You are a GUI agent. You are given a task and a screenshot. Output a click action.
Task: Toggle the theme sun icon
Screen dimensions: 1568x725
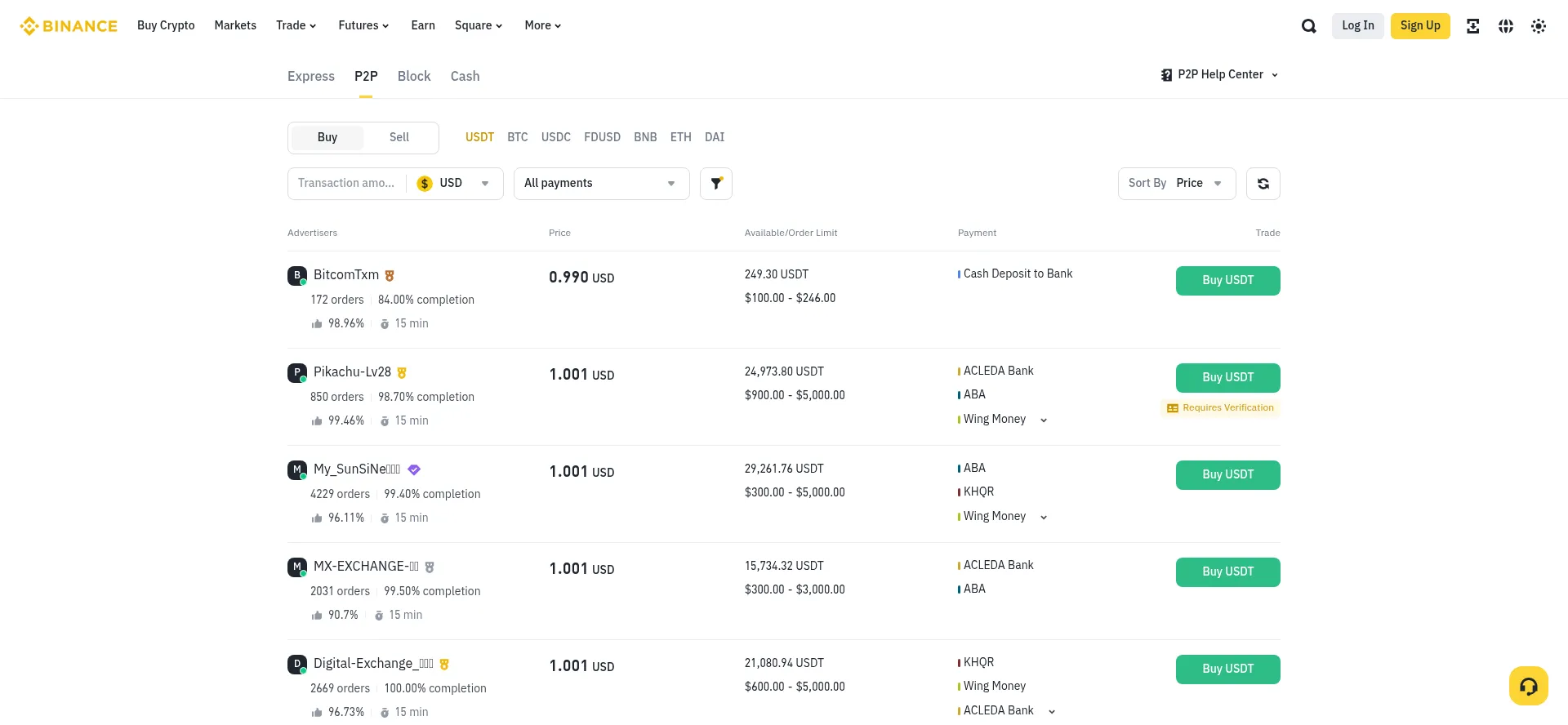coord(1538,26)
